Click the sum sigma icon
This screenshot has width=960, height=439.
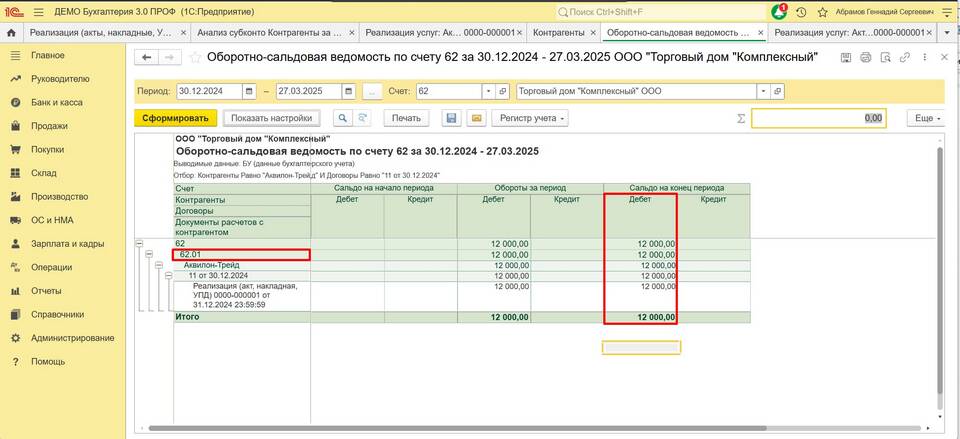tap(741, 118)
